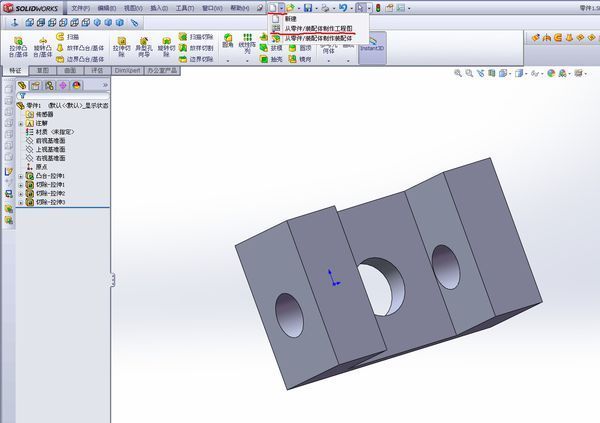Viewport: 600px width, 423px height.
Task: Open the 插入(I) menu
Action: coord(159,8)
